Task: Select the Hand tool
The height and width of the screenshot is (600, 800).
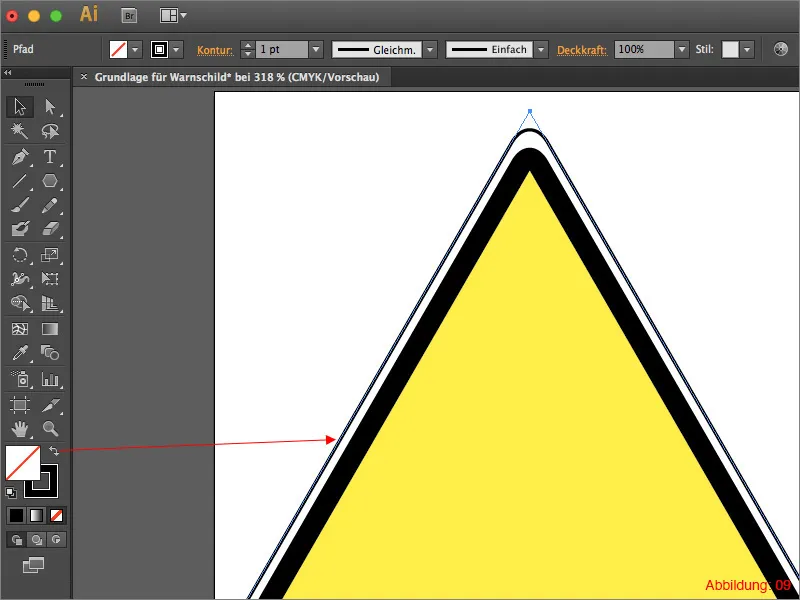Action: point(20,429)
